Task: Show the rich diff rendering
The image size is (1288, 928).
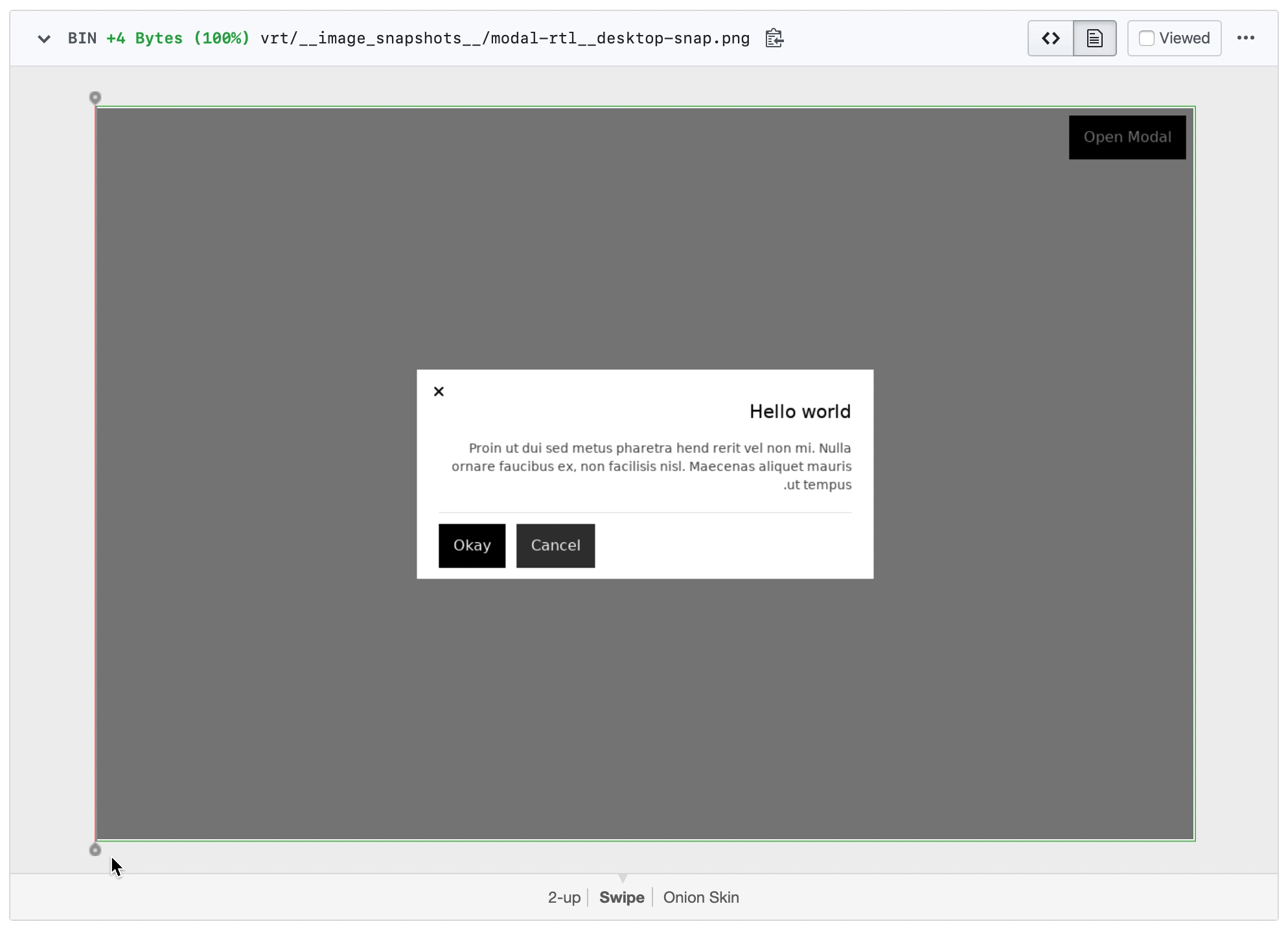Action: (x=1094, y=38)
